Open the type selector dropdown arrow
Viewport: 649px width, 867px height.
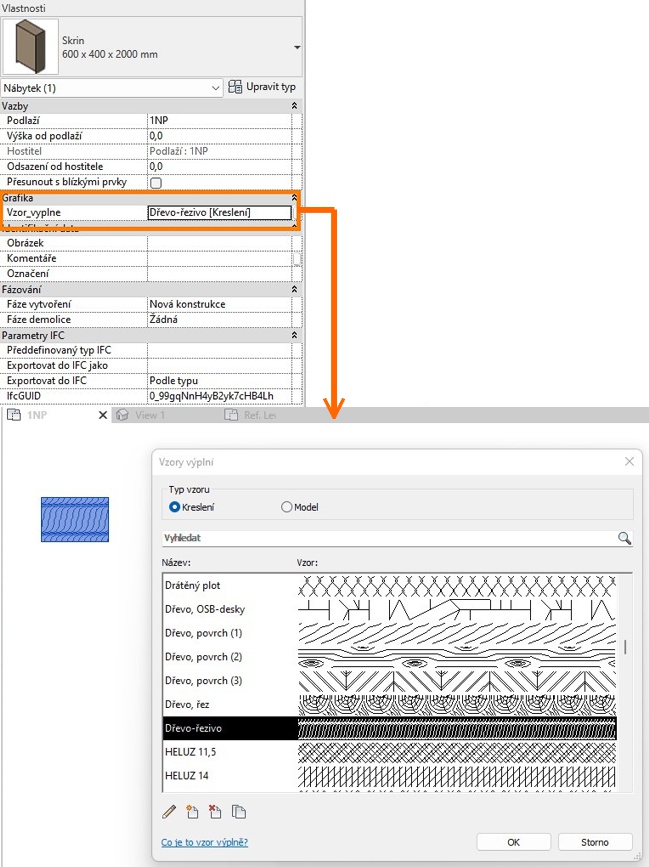(x=297, y=47)
